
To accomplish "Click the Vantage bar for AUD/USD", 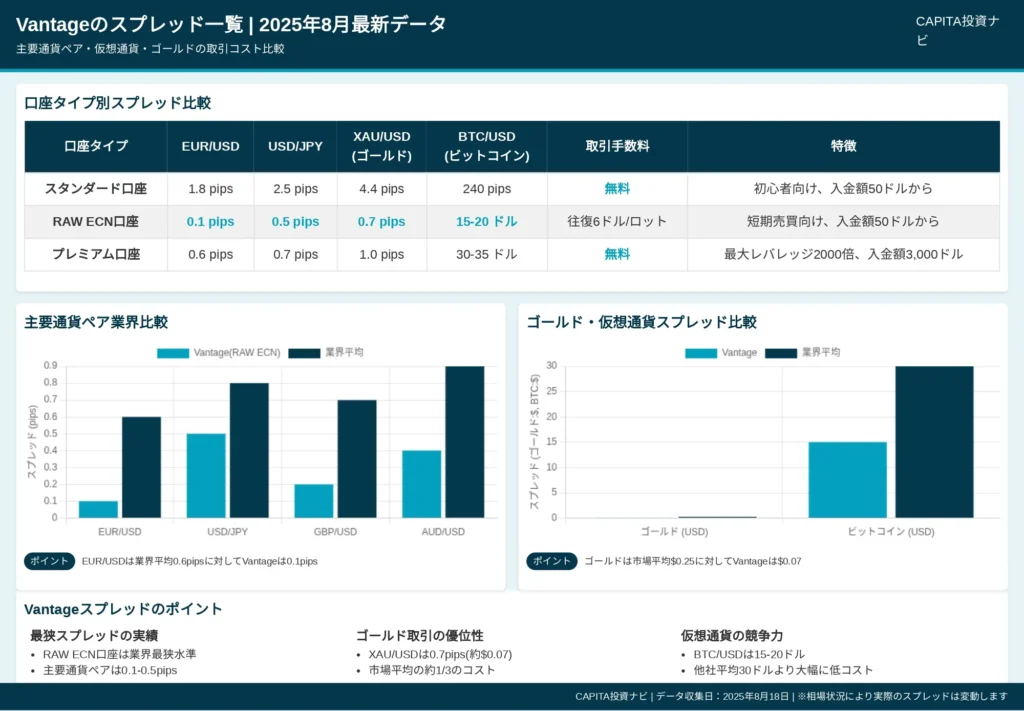I will coord(422,484).
